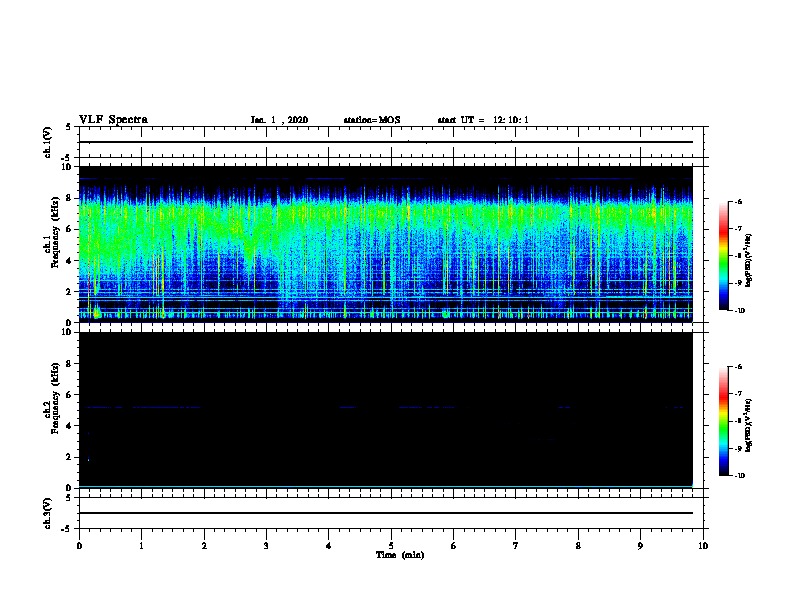
Task: Click the ch.2 spectrogram plot area
Action: coord(385,410)
